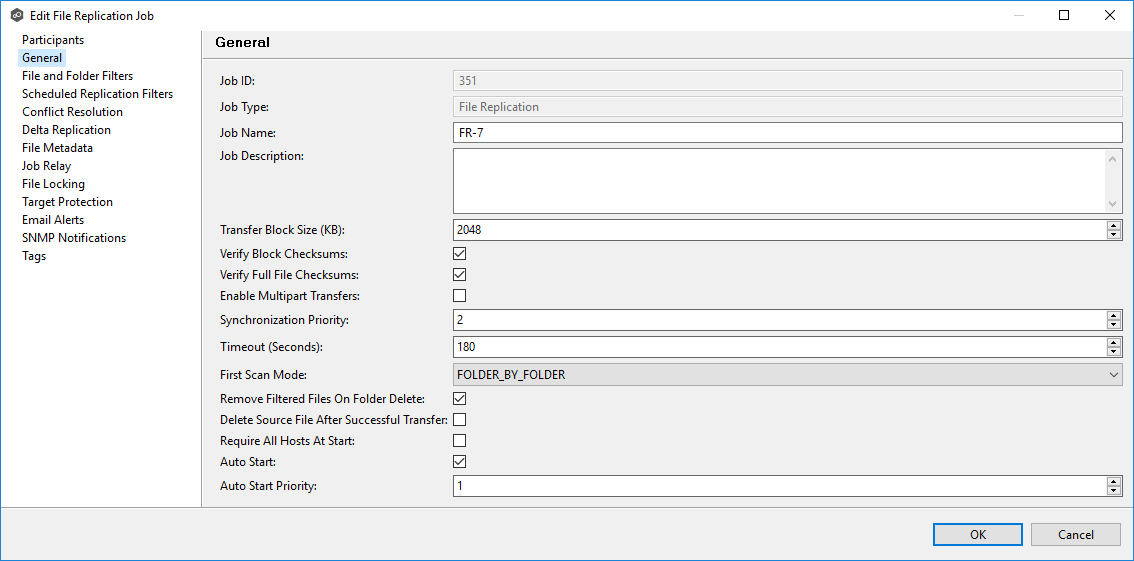Toggle Delete Source File After Successful Transfer

point(460,420)
